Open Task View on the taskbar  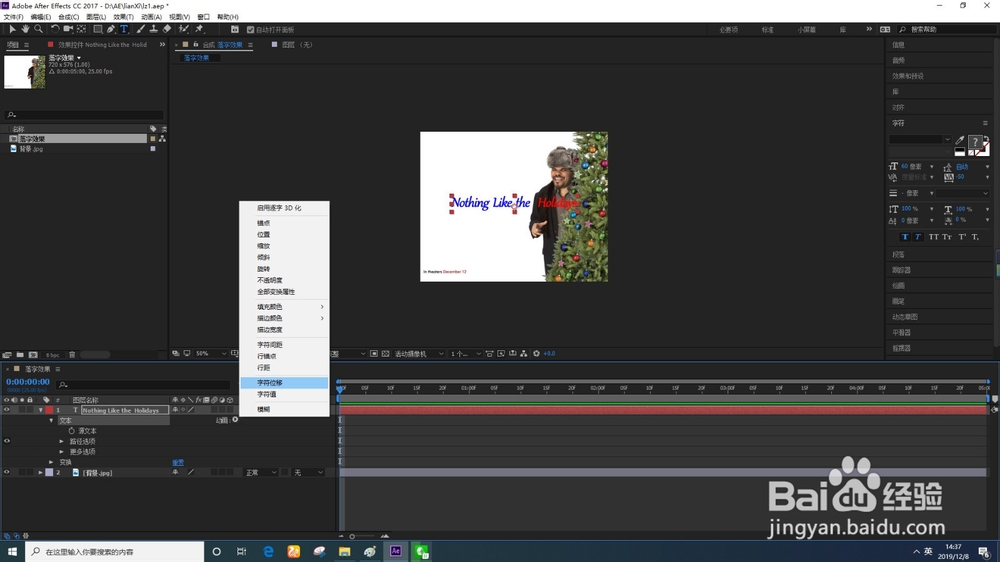pos(241,551)
